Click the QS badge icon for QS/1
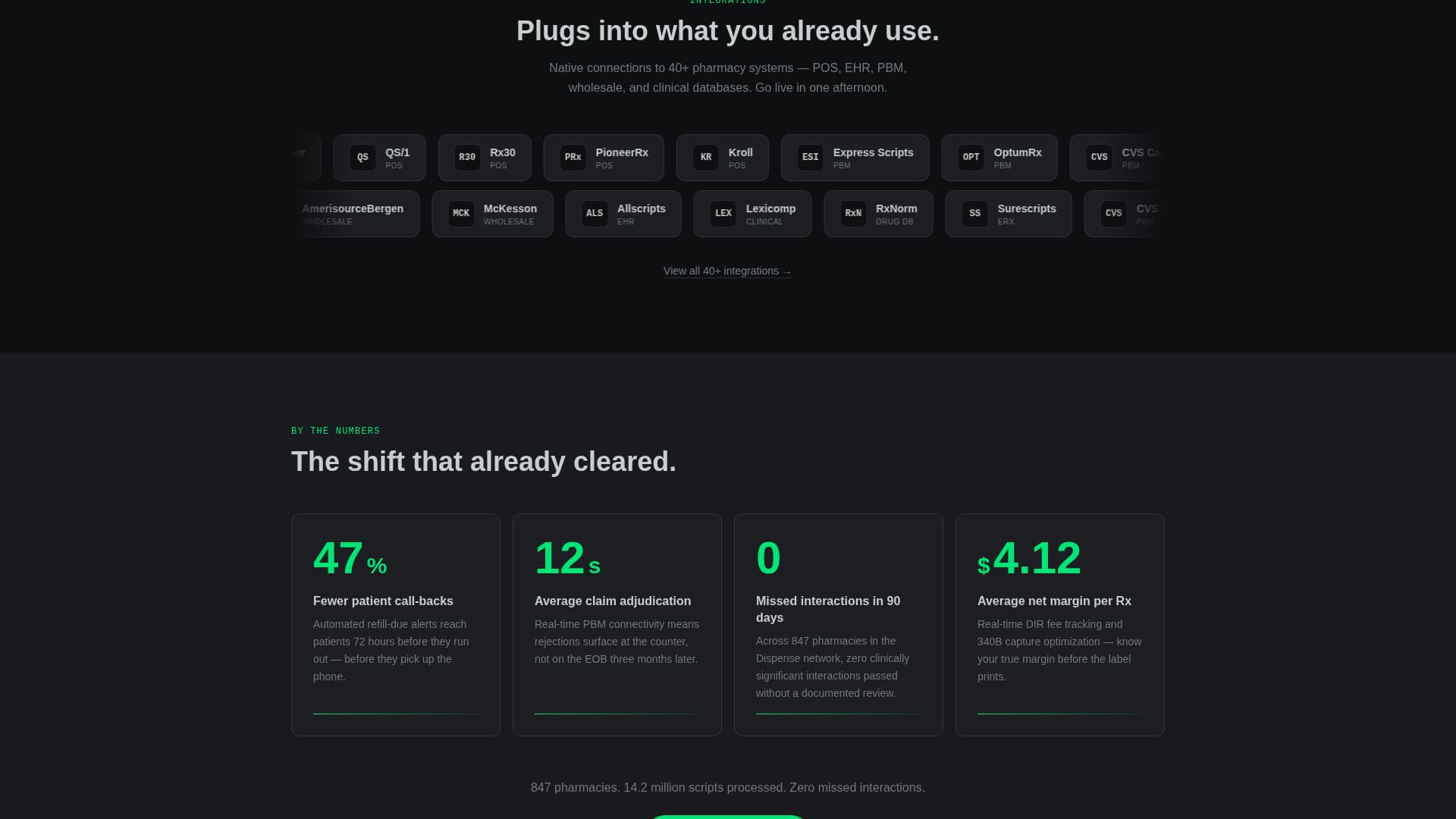Screen dimensions: 1456x819 (362, 158)
